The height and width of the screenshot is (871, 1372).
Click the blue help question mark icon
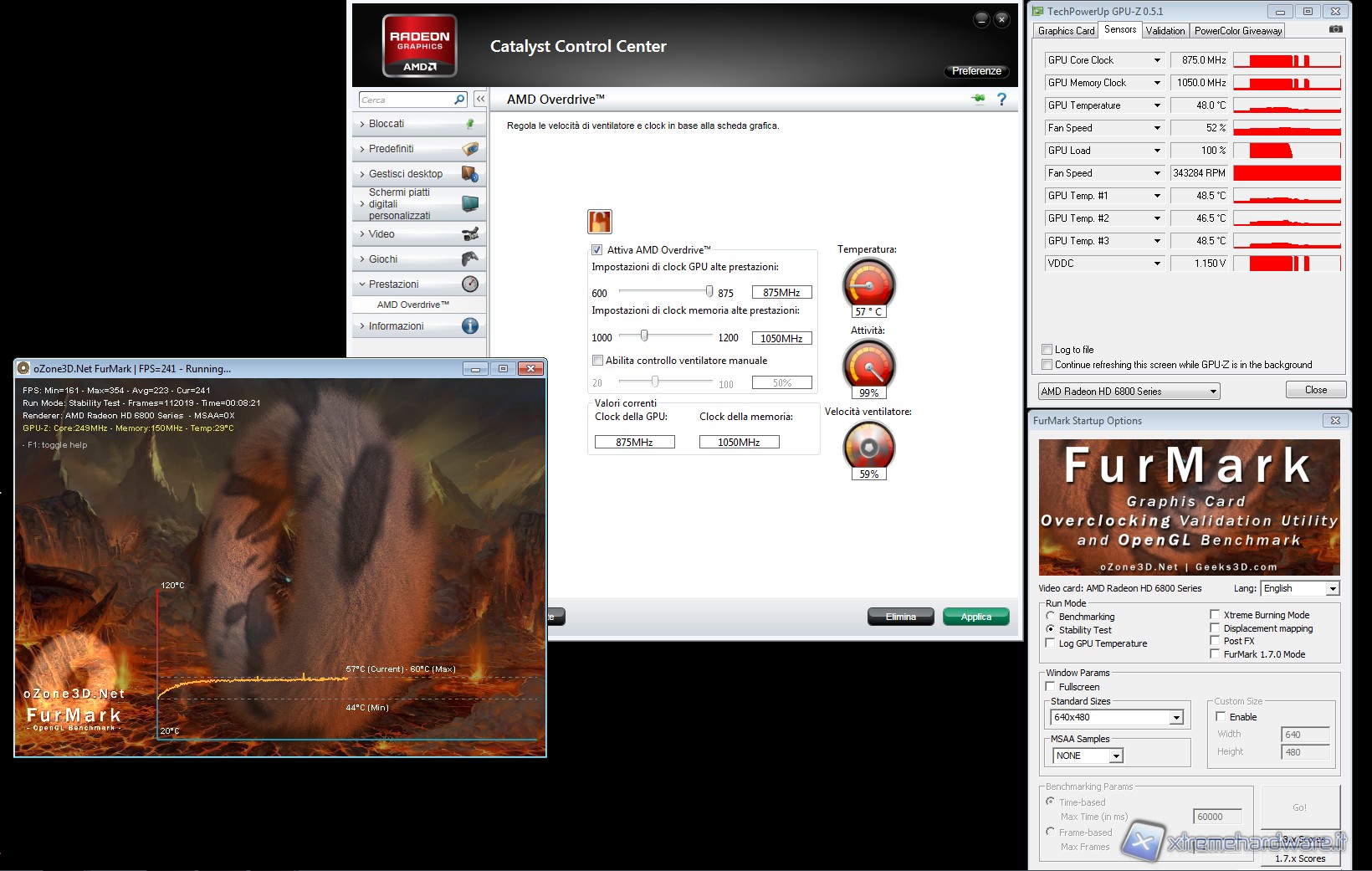coord(1001,100)
